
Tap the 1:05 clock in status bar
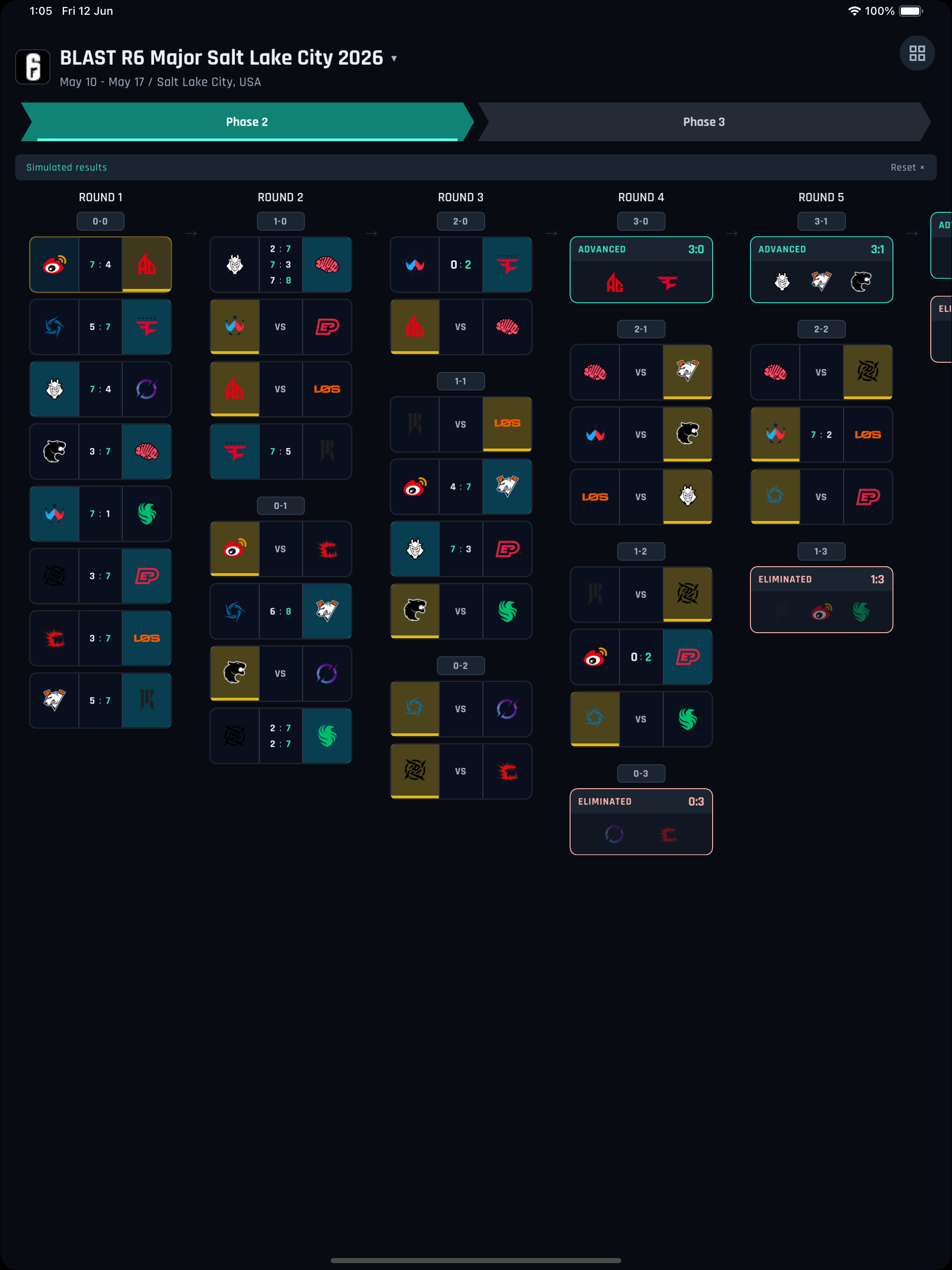point(41,11)
